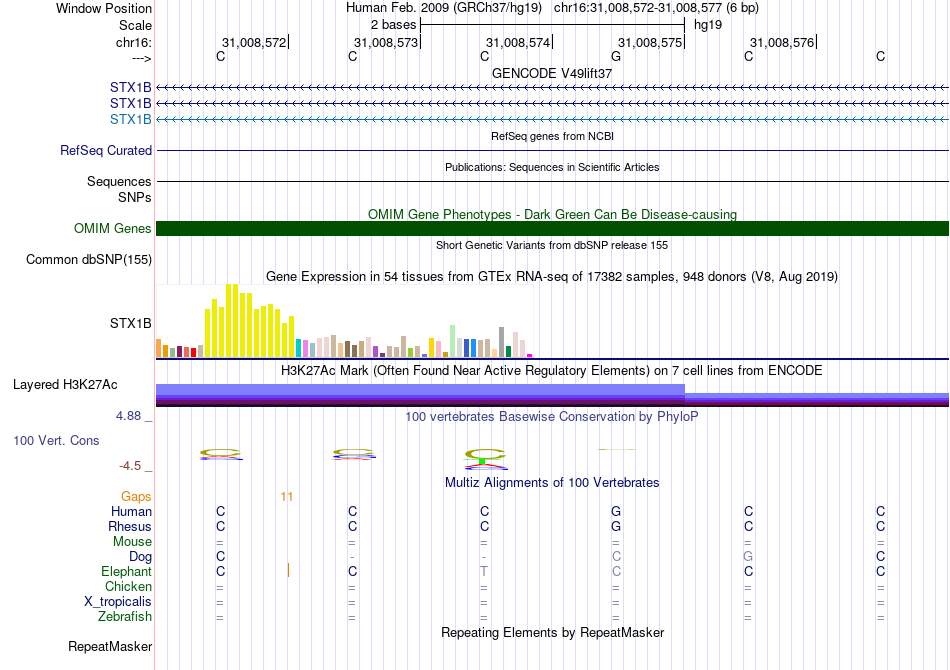
Task: Click the Layered H3K27Ac track label
Action: [65, 385]
